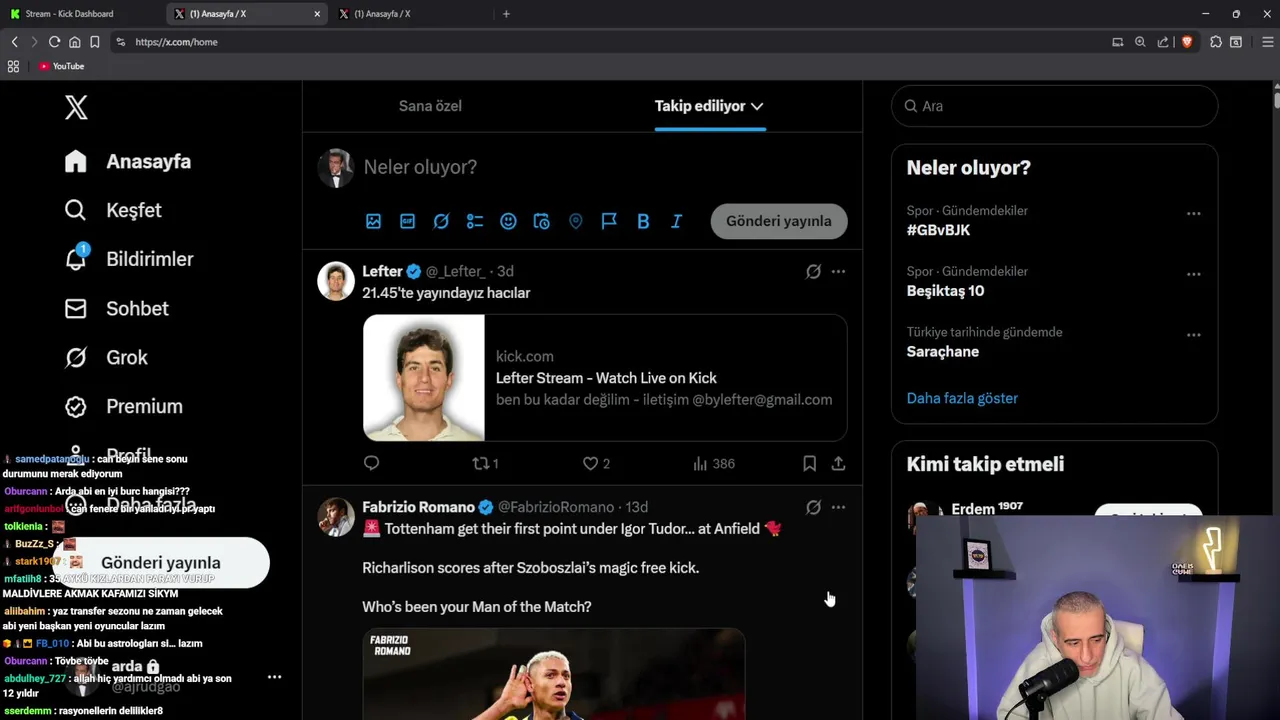Add media image to post

click(373, 221)
